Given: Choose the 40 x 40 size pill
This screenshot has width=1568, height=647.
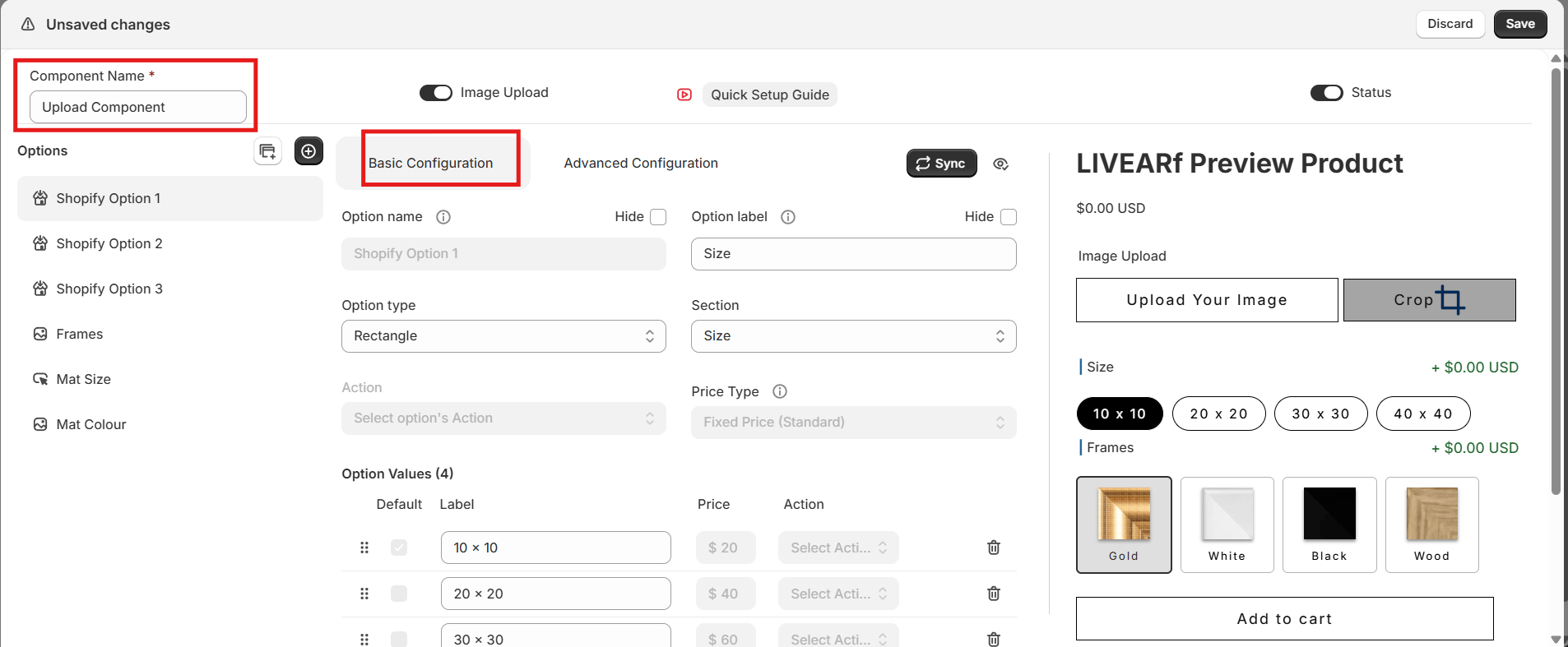Looking at the screenshot, I should 1422,414.
